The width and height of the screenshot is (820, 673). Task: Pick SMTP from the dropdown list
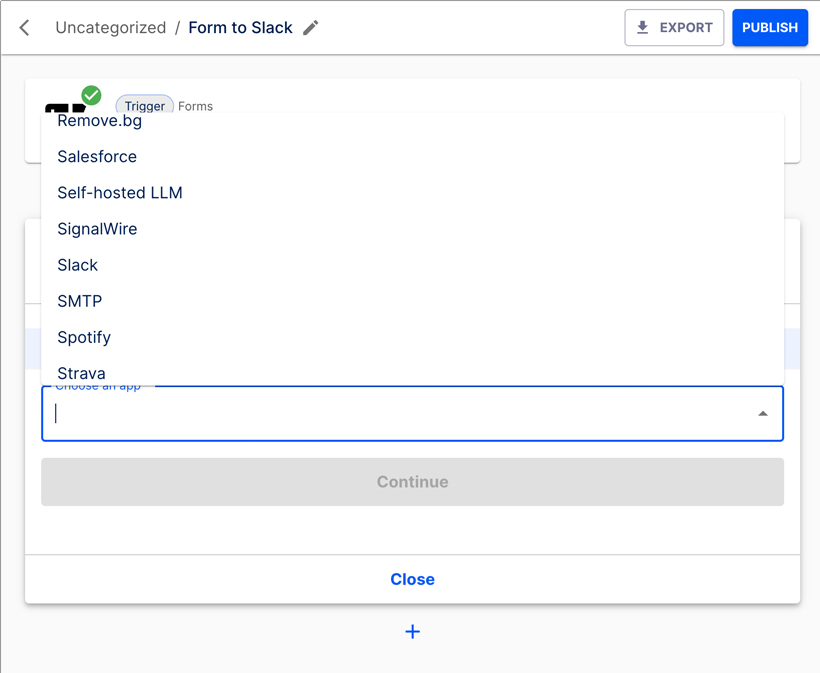click(412, 301)
